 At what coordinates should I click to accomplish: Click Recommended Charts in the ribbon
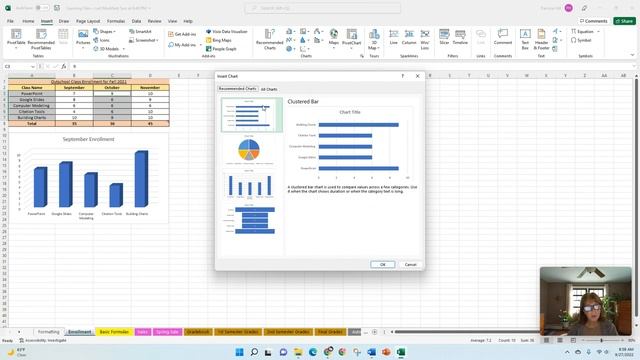269,39
